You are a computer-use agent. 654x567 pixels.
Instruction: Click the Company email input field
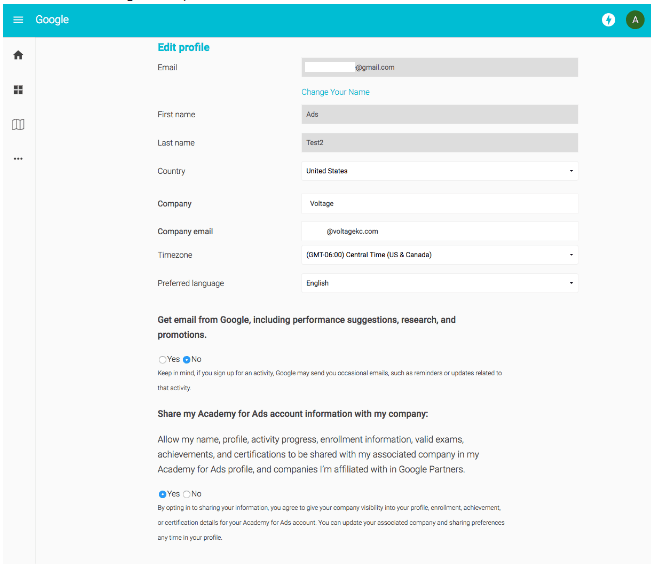click(440, 232)
